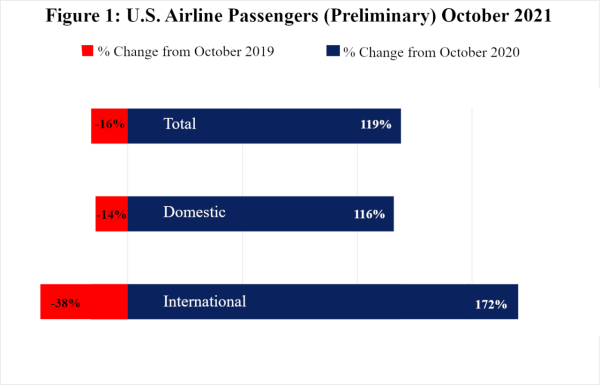Click the navy Total bar segment
The width and height of the screenshot is (600, 385).
[x=264, y=126]
